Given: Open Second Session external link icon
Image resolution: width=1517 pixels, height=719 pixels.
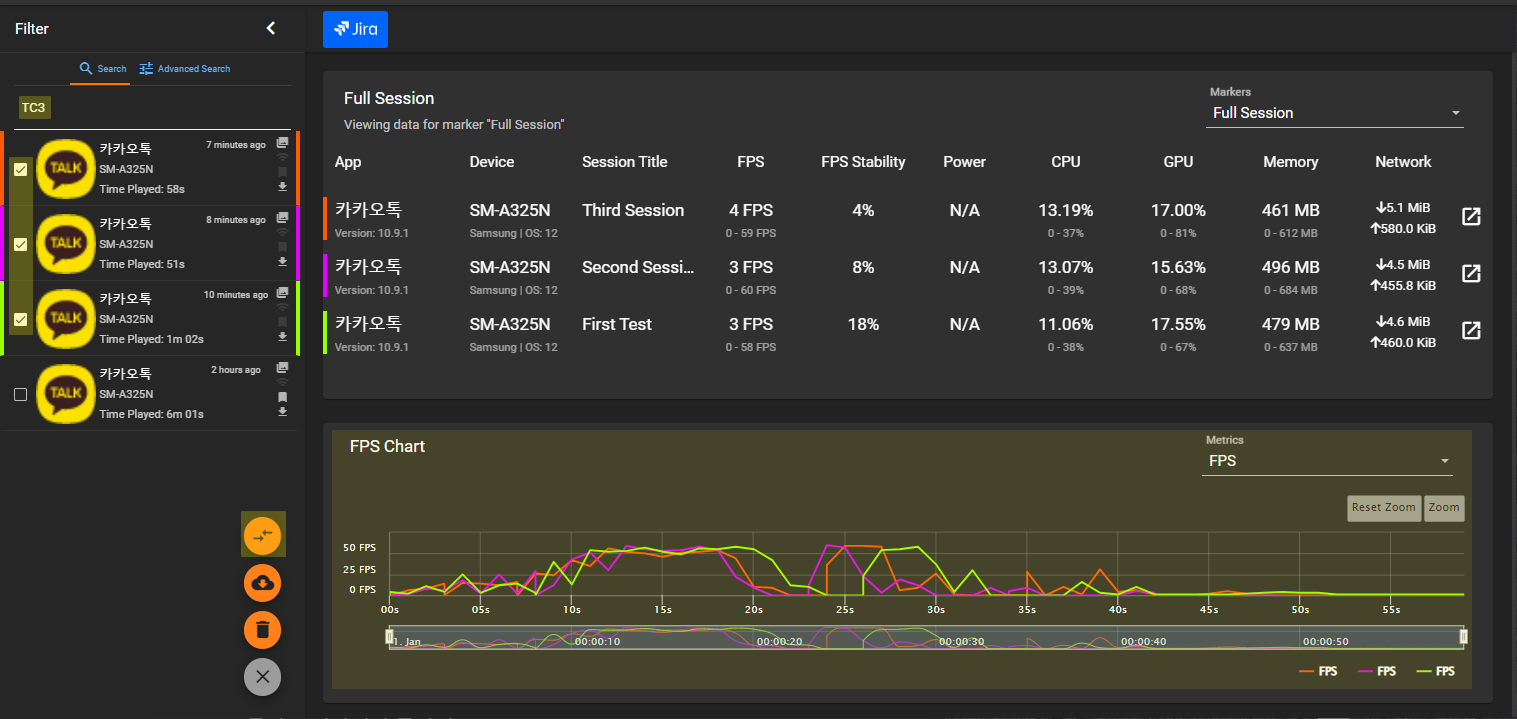Looking at the screenshot, I should pyautogui.click(x=1471, y=274).
